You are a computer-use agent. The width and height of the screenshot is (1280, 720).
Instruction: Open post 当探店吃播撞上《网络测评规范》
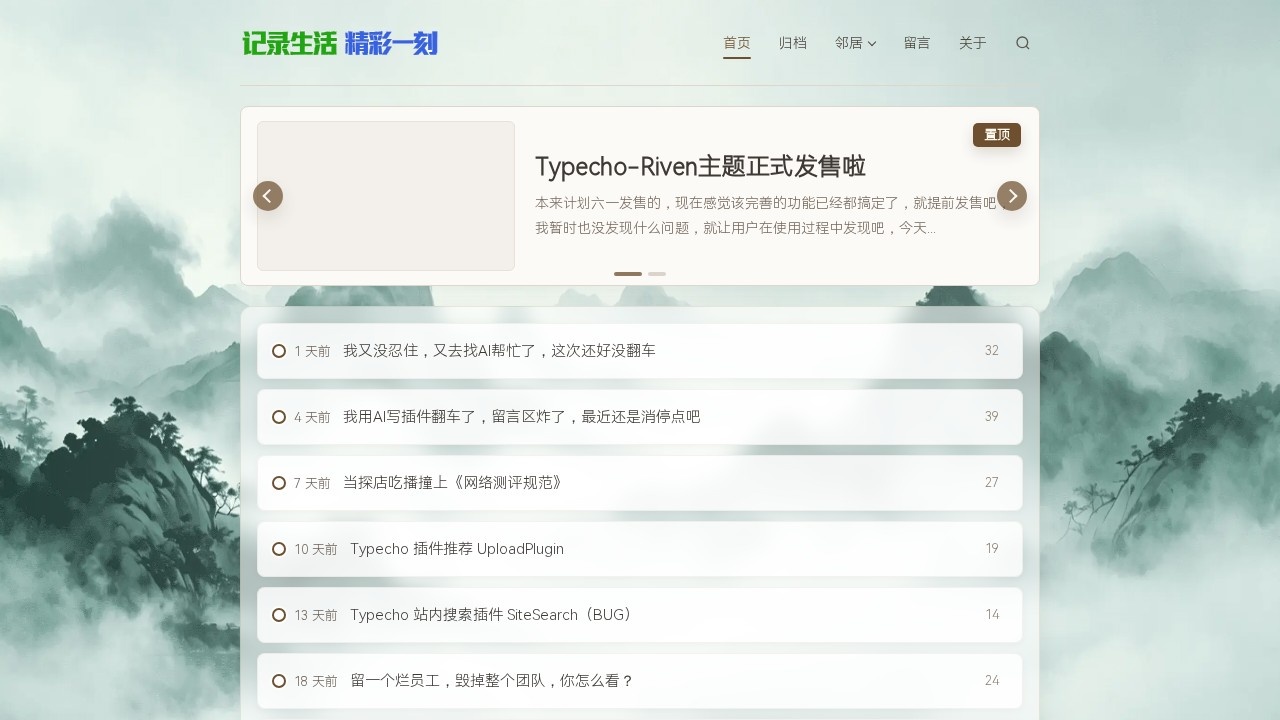453,483
